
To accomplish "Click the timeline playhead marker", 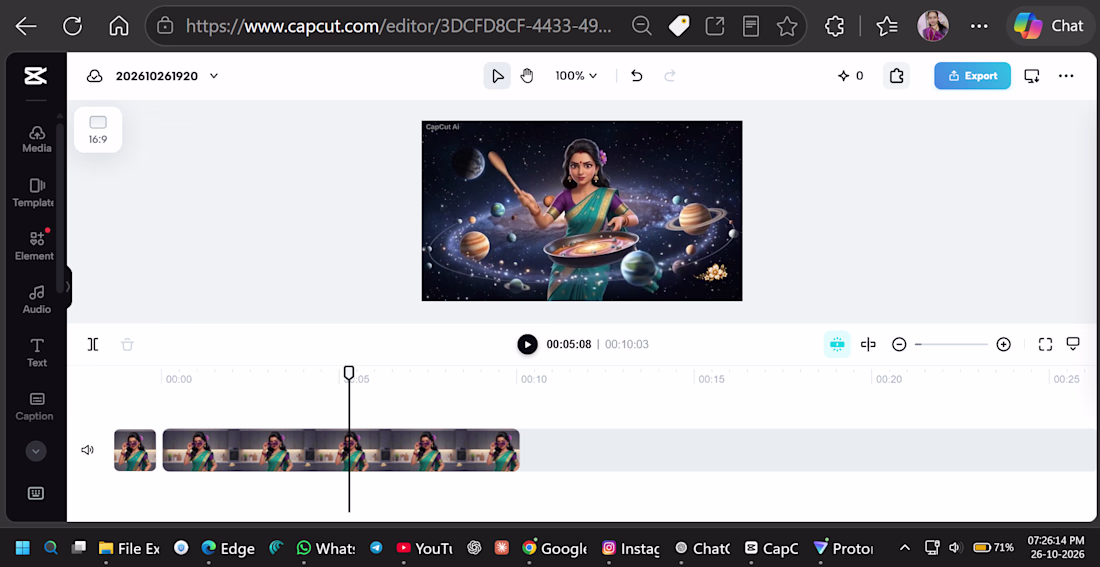I will pos(349,373).
